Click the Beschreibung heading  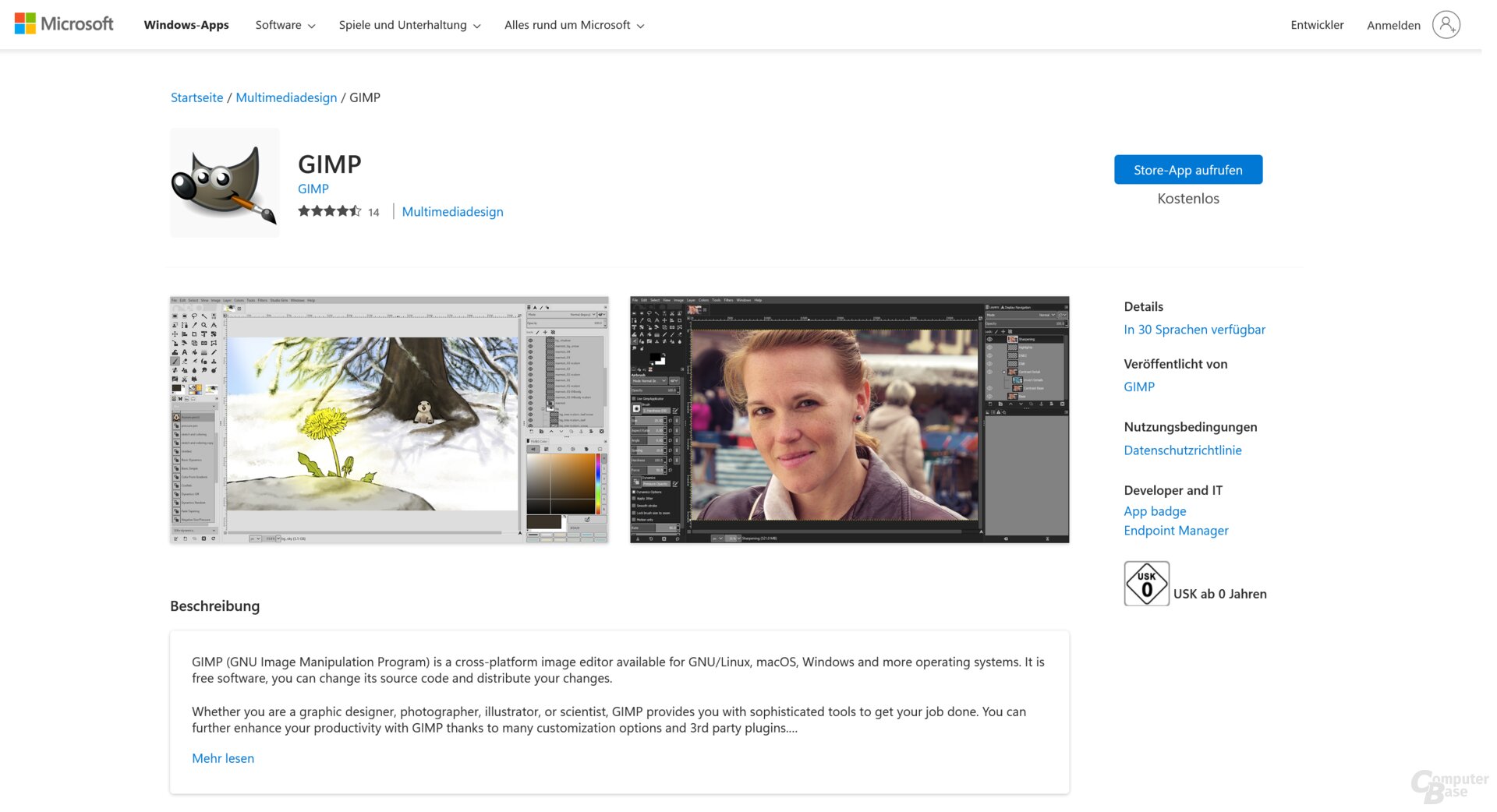point(215,606)
